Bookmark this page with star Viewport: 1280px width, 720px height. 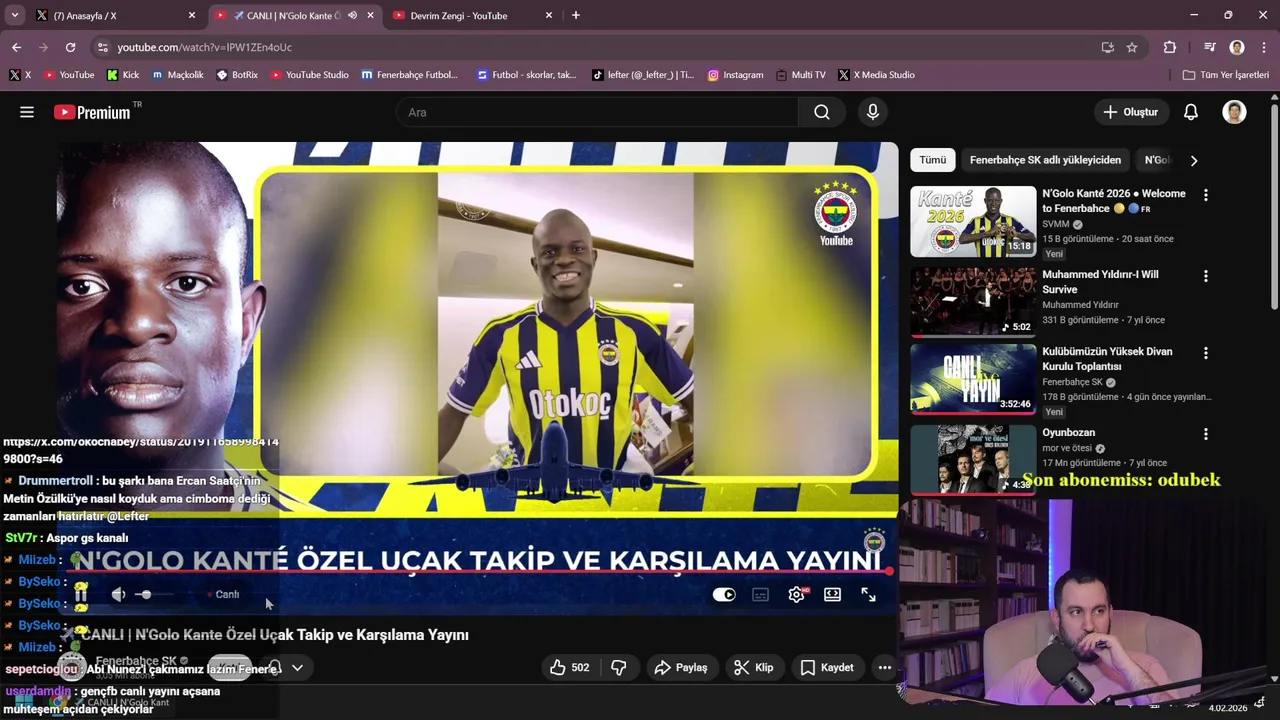pos(1132,47)
